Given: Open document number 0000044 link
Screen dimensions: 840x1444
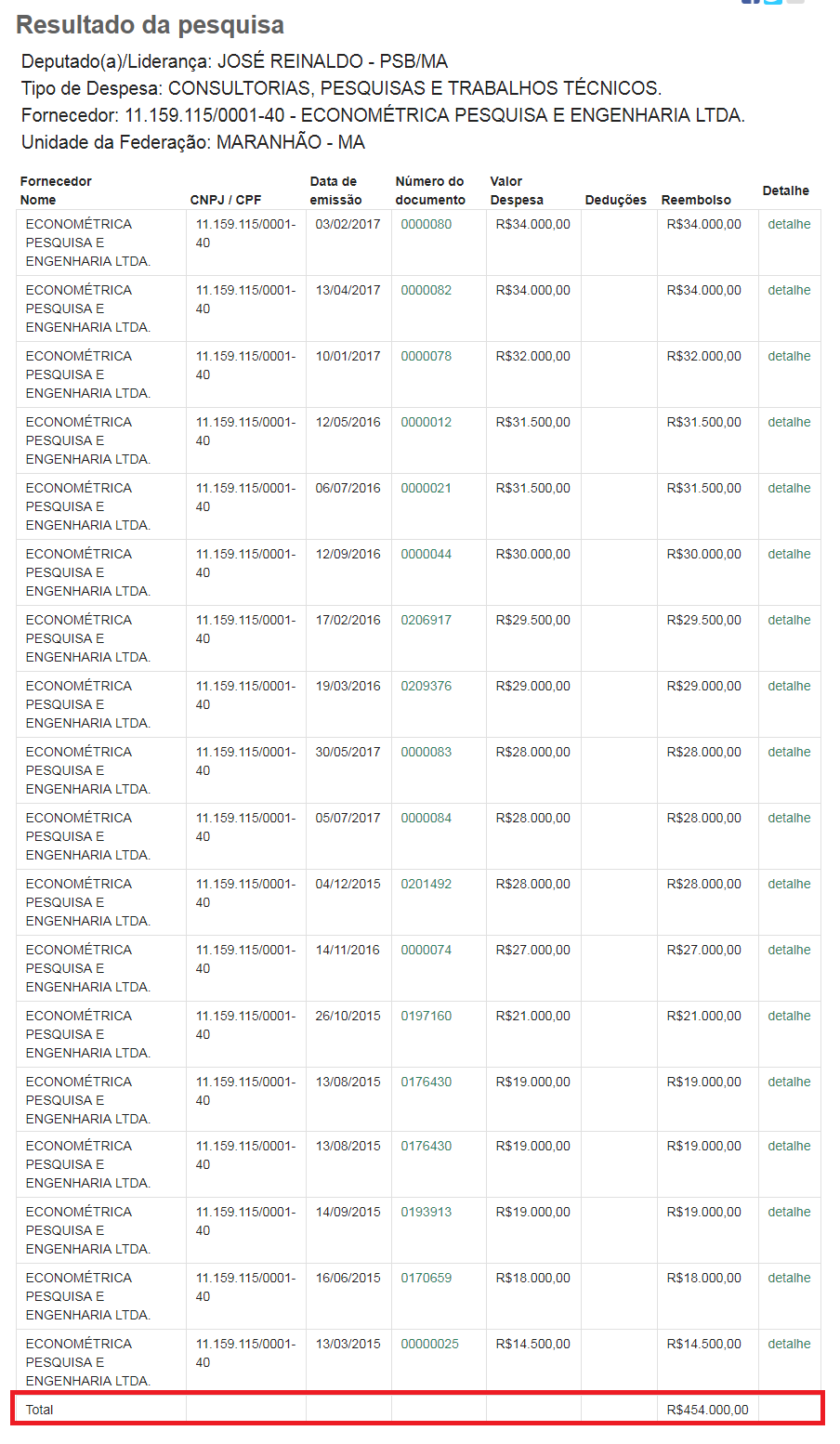Looking at the screenshot, I should [427, 554].
